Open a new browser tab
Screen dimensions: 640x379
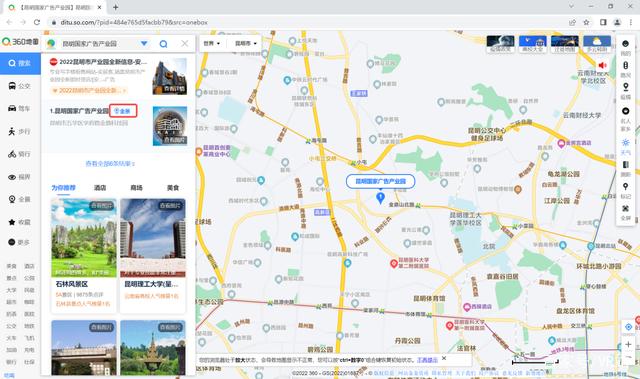coord(116,7)
